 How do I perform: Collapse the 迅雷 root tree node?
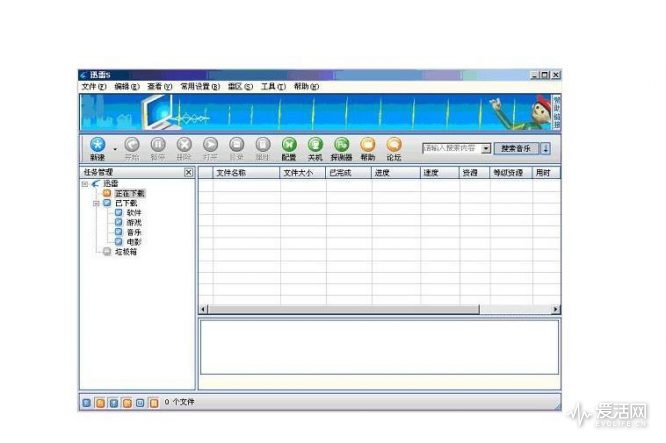(85, 184)
